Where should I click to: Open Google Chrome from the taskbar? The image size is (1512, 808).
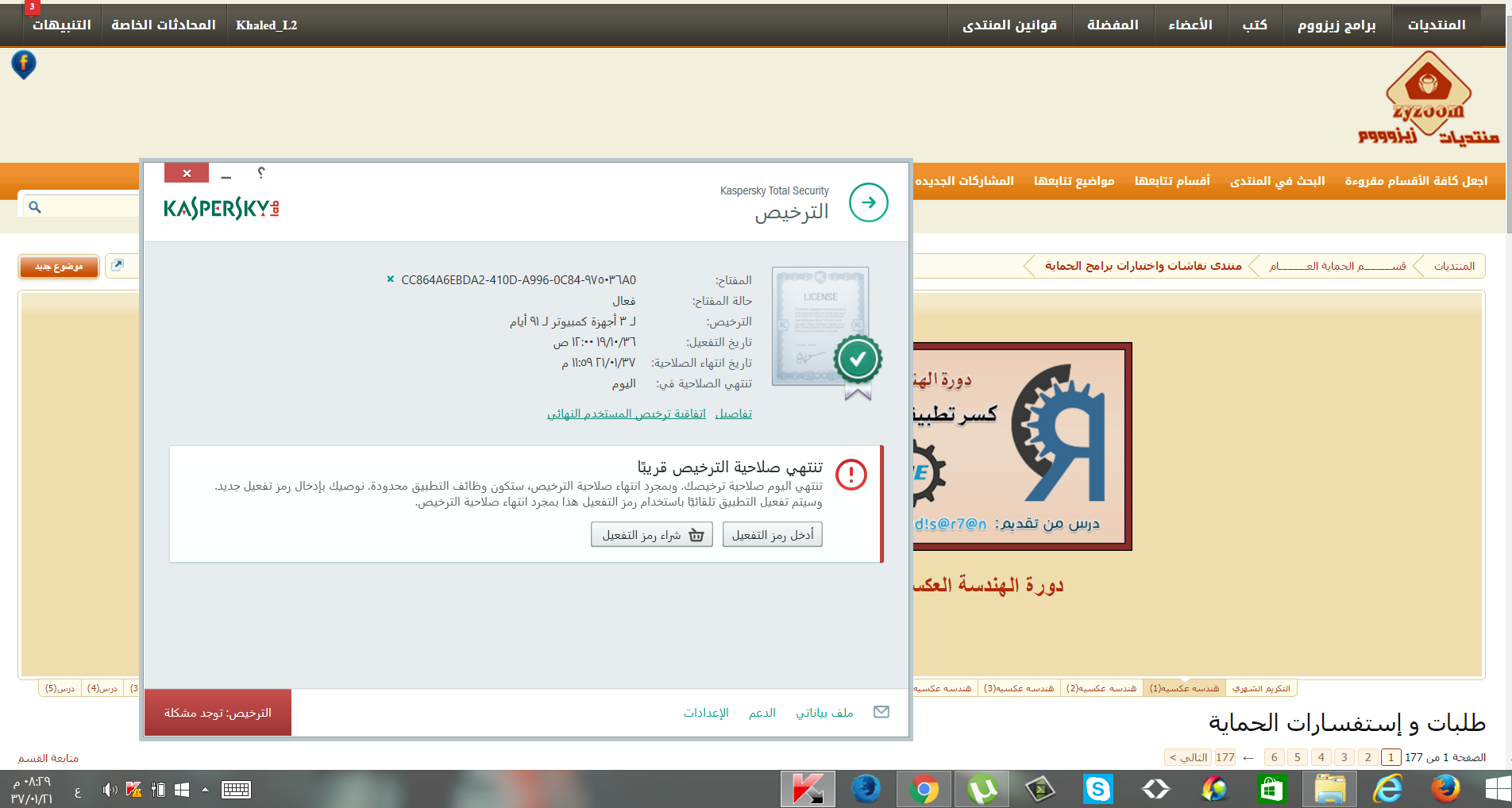click(x=924, y=789)
